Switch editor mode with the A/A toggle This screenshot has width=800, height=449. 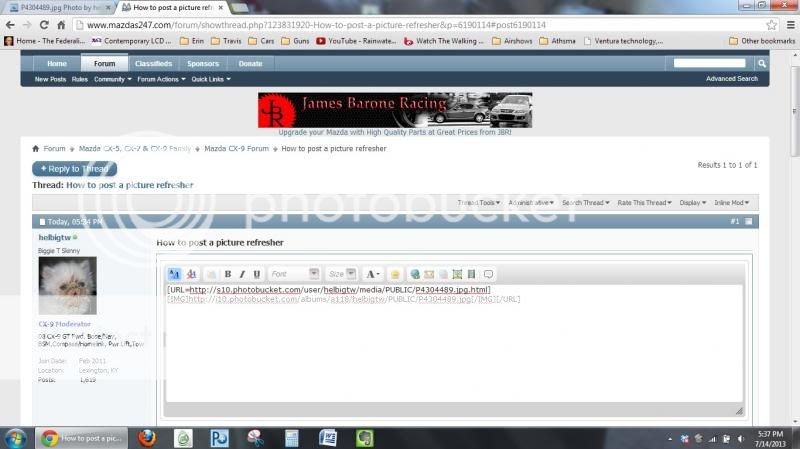pos(175,274)
